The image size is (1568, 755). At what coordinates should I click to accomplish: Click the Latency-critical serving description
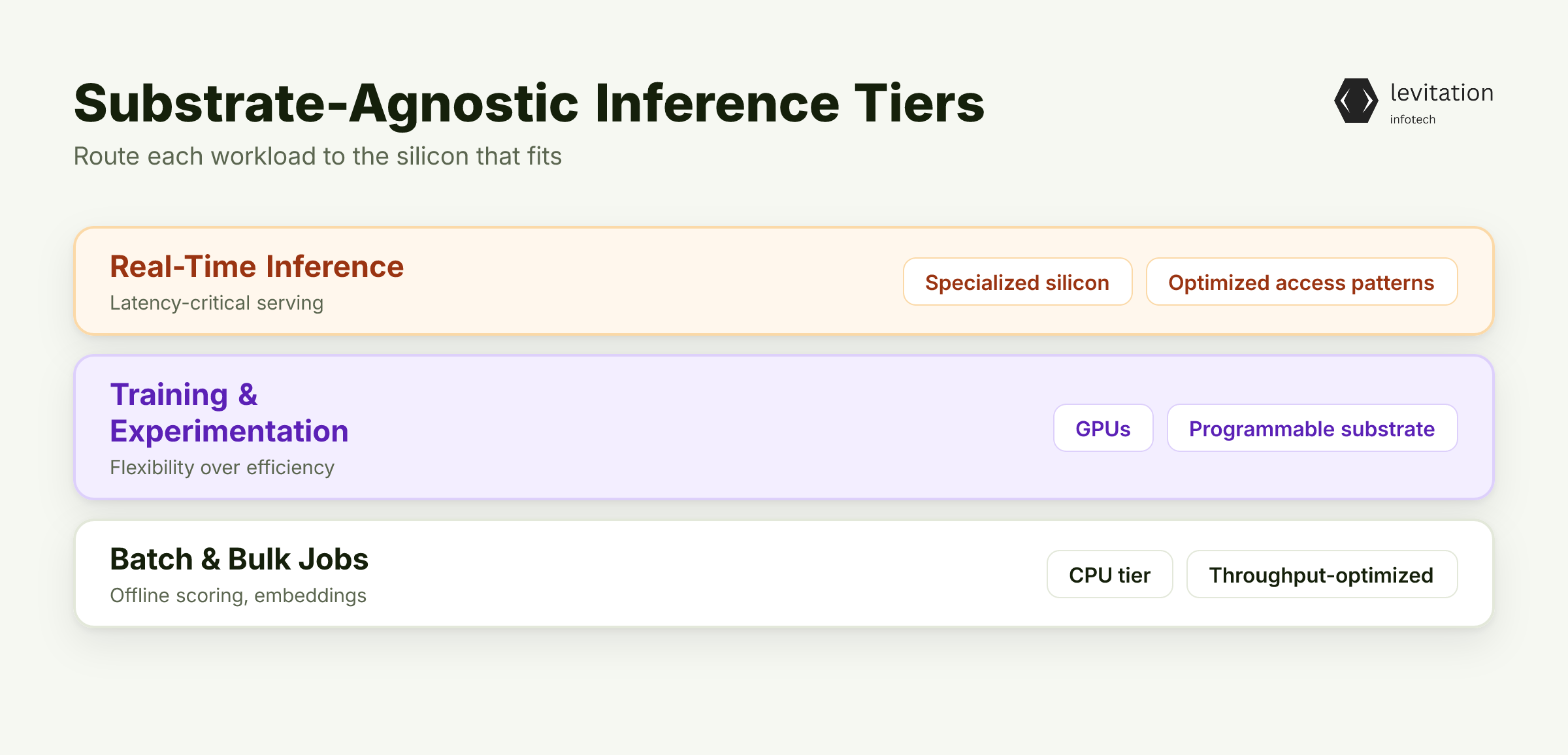[217, 303]
